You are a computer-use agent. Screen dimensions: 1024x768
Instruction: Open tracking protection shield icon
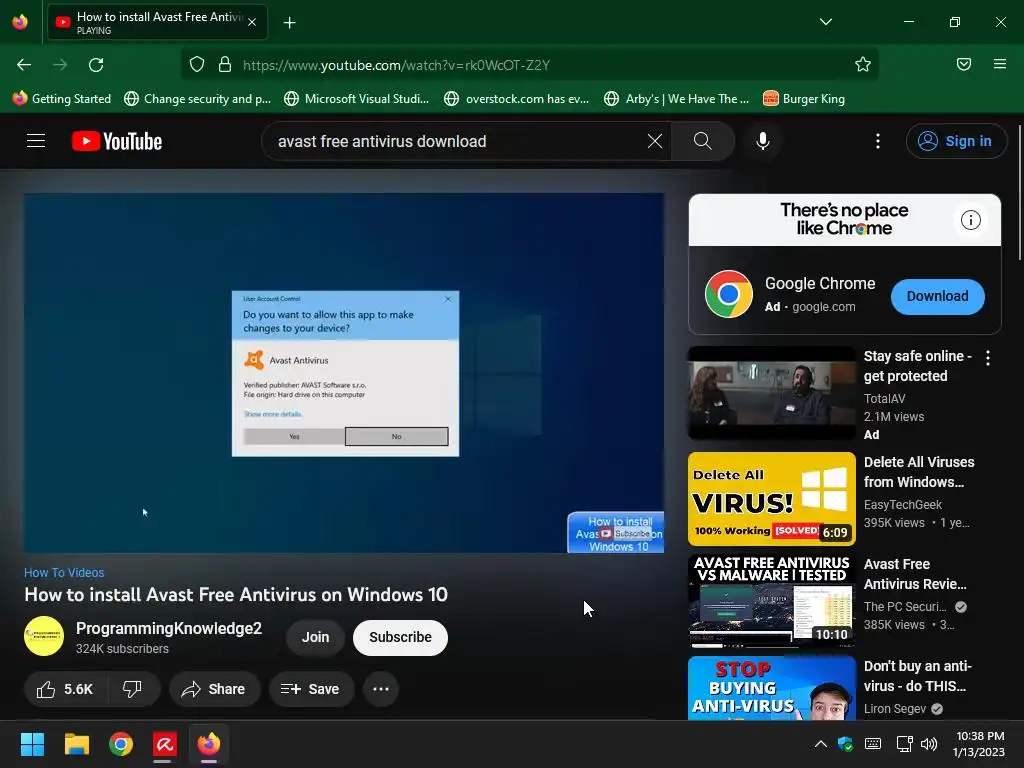click(x=197, y=65)
